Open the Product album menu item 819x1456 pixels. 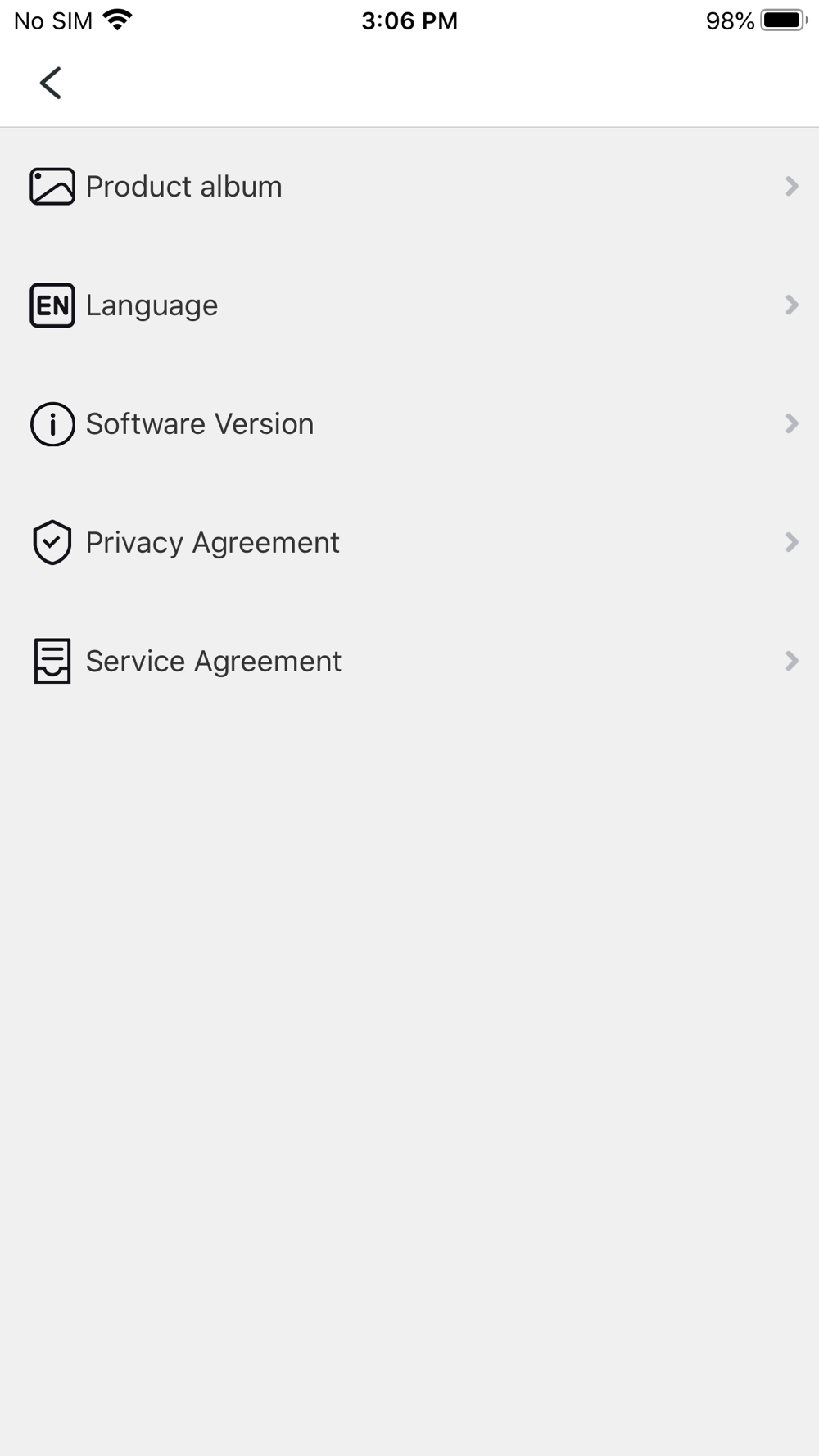[x=184, y=187]
